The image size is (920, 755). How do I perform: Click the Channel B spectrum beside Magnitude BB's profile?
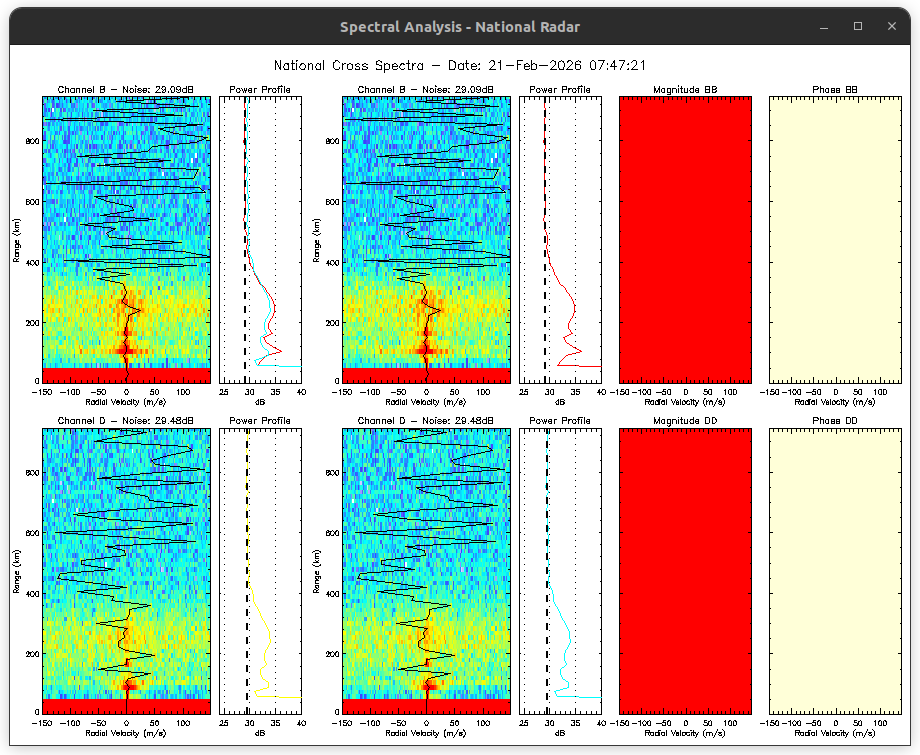(426, 238)
